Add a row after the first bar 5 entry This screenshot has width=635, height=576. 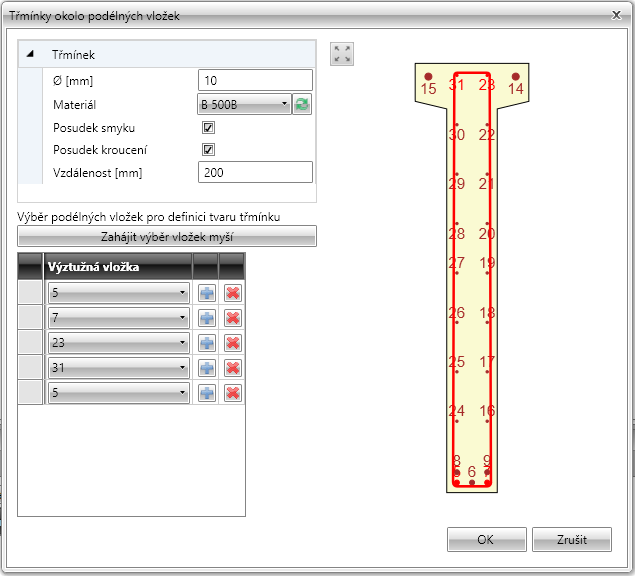click(x=207, y=293)
